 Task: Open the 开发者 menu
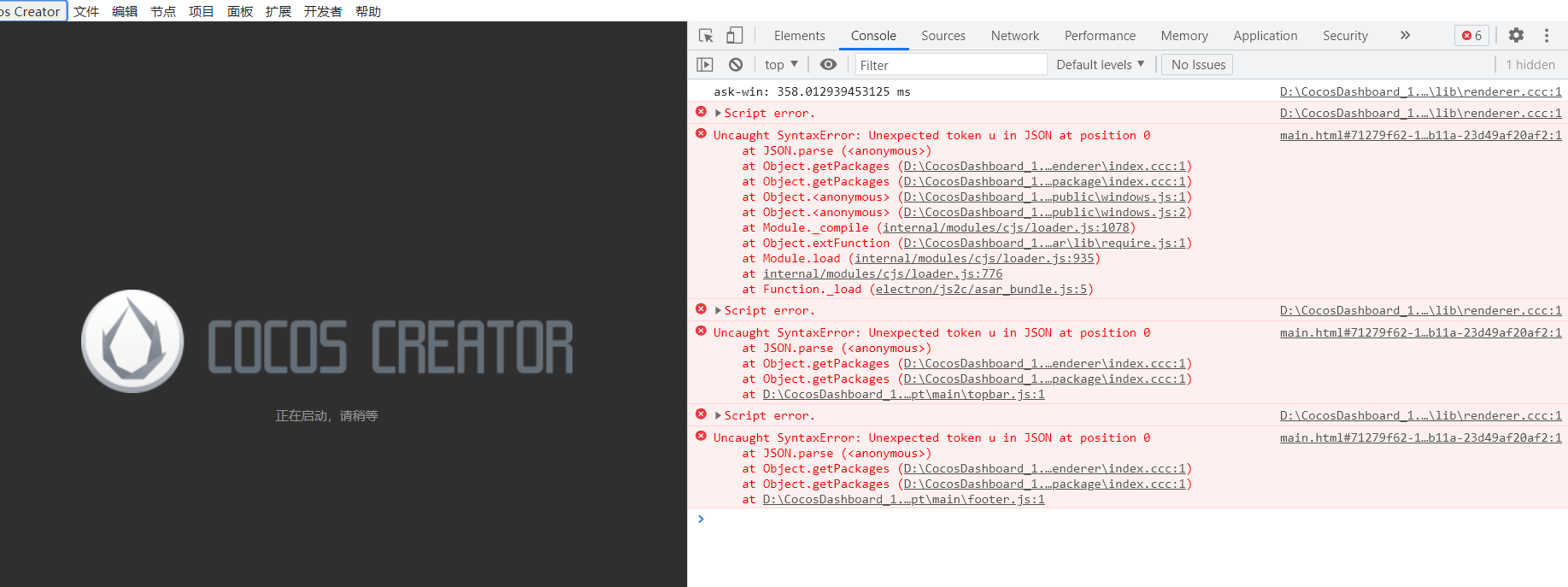[x=323, y=11]
